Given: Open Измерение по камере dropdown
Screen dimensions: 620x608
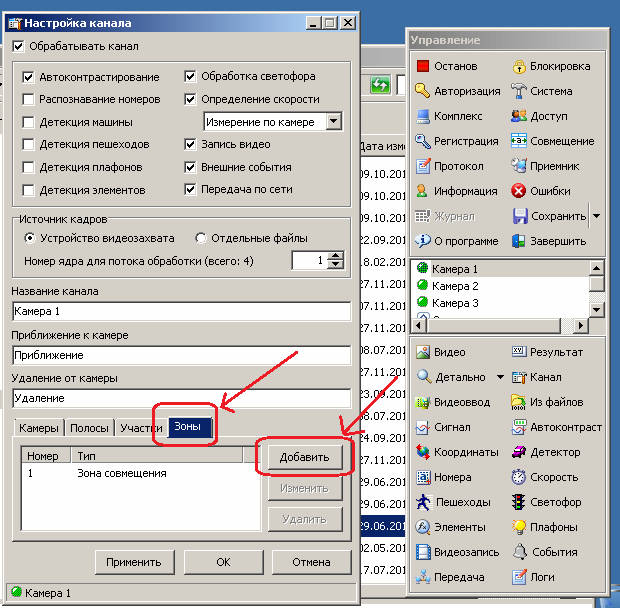Looking at the screenshot, I should [x=334, y=122].
